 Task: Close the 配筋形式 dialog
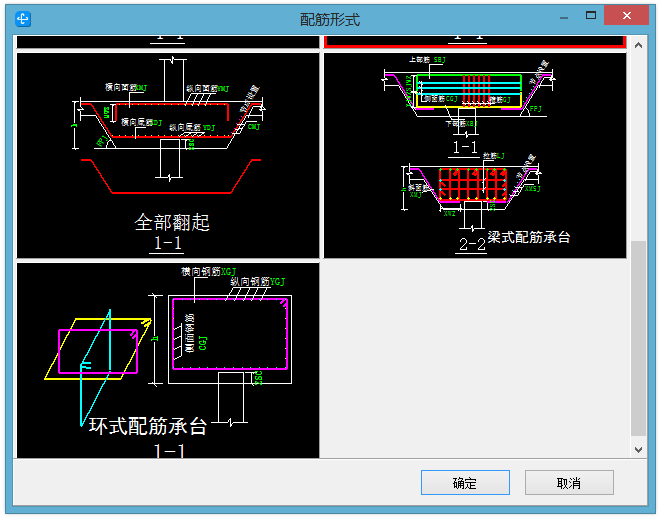coord(627,16)
